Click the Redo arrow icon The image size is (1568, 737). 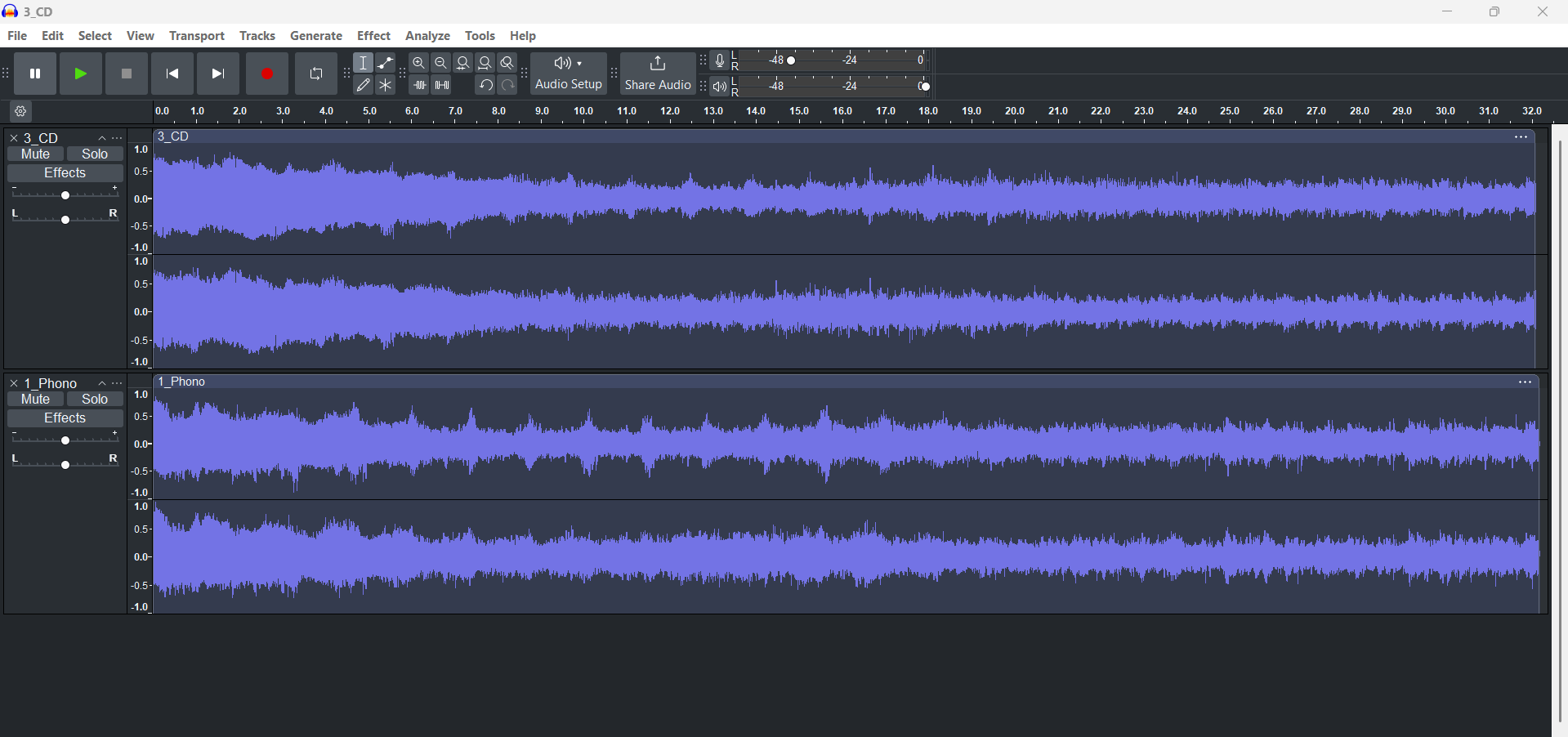(507, 85)
